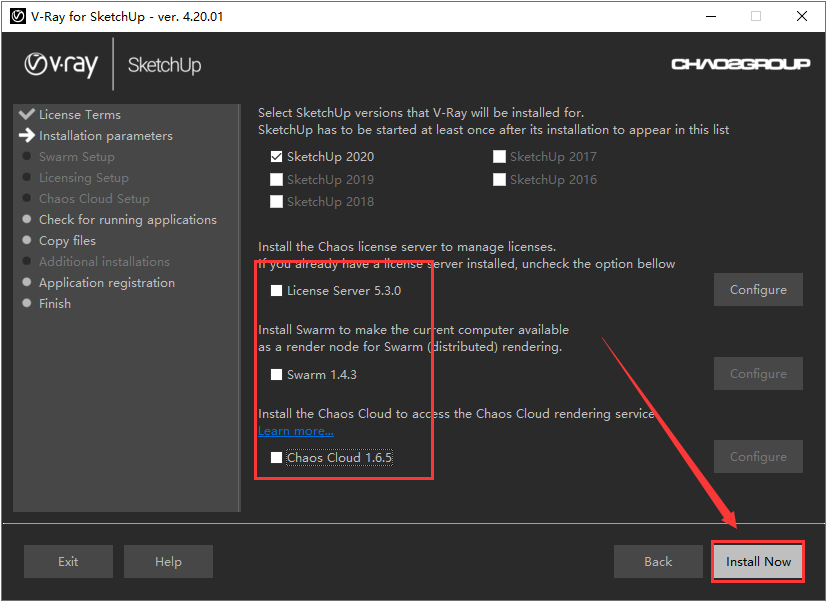Image resolution: width=826 pixels, height=602 pixels.
Task: Click 'Install the Chaos license server' text
Action: pos(407,246)
